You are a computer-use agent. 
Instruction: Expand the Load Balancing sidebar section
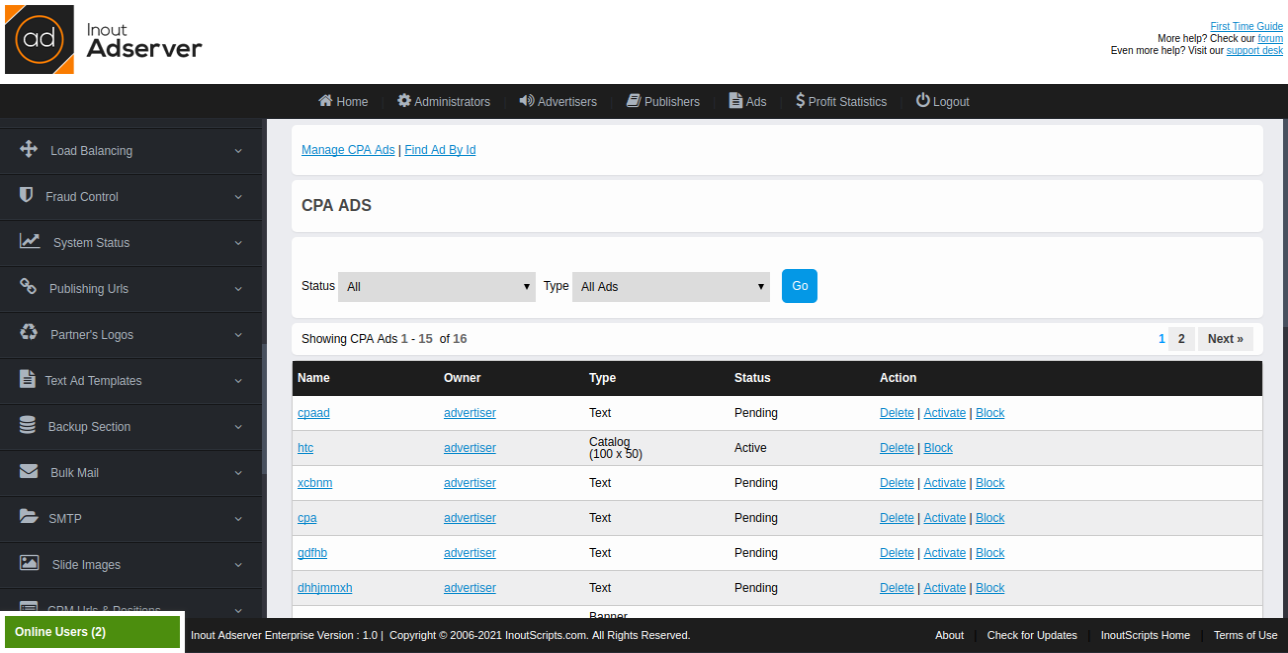pyautogui.click(x=131, y=151)
